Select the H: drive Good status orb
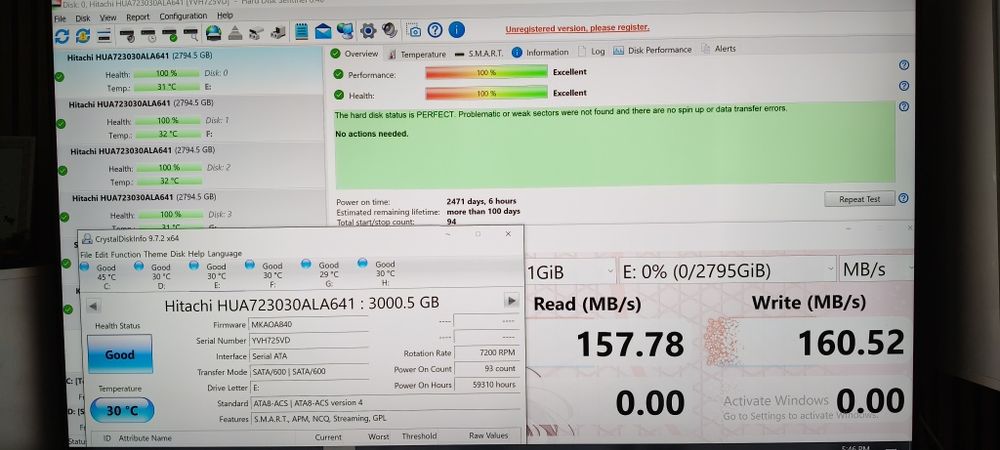 pyautogui.click(x=362, y=262)
